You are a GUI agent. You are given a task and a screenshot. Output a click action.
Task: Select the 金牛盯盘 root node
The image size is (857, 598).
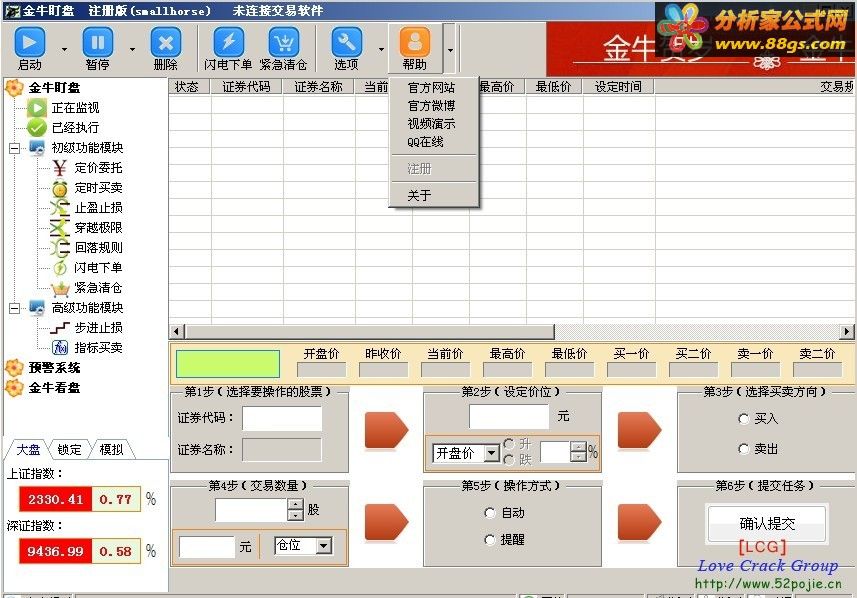pyautogui.click(x=54, y=87)
